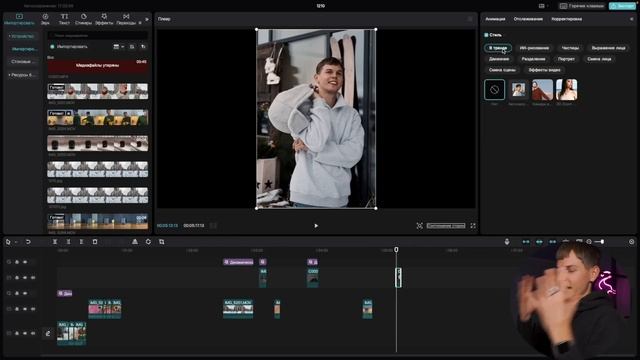Mute the bottom main track

pyautogui.click(x=33, y=333)
